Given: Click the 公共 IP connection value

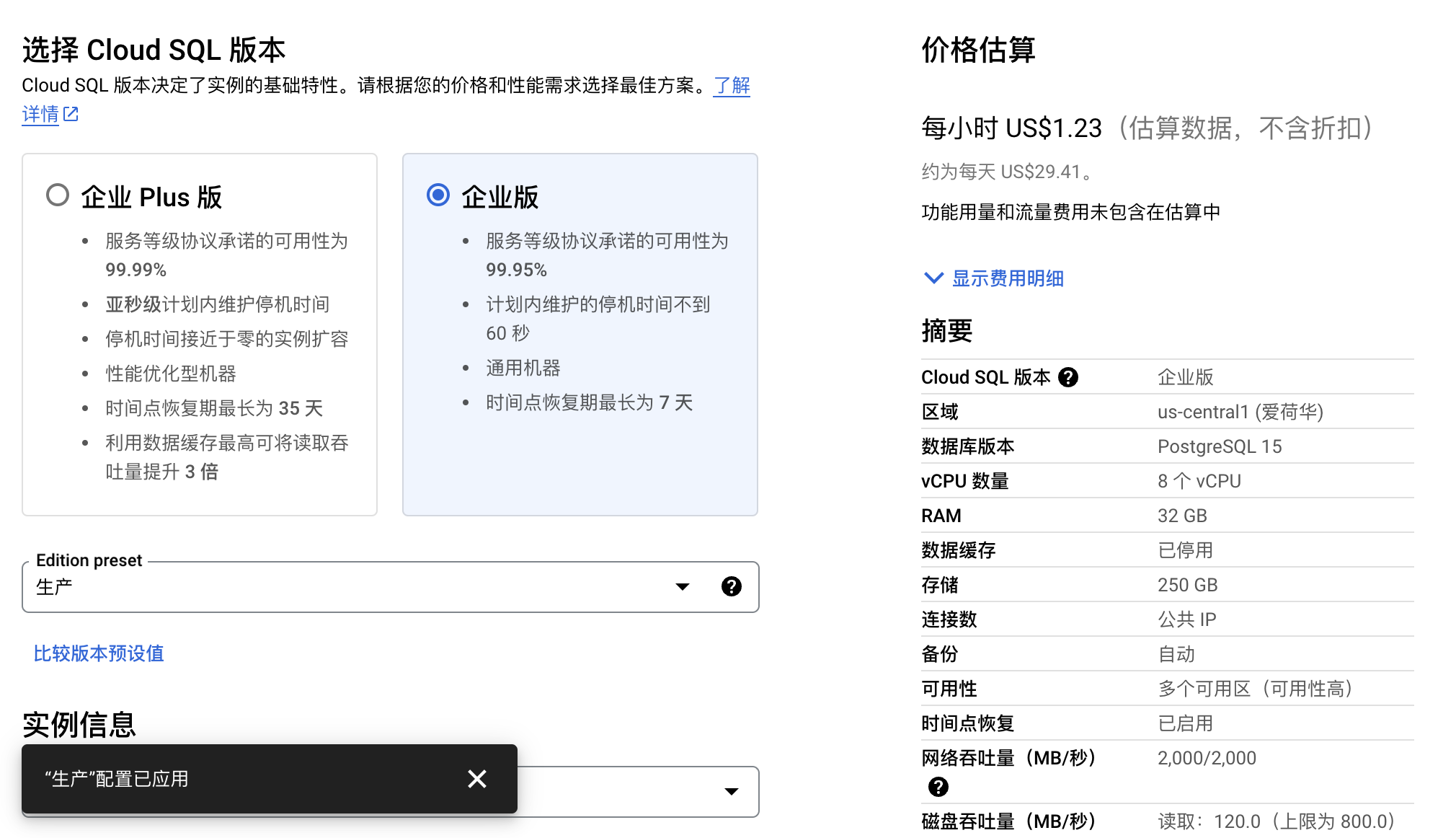Looking at the screenshot, I should click(1187, 619).
